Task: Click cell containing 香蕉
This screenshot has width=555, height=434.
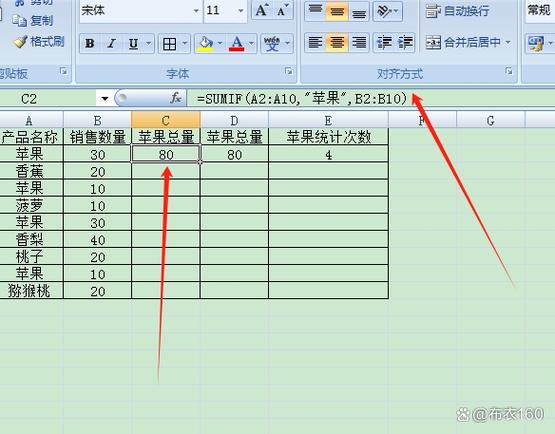Action: [31, 171]
